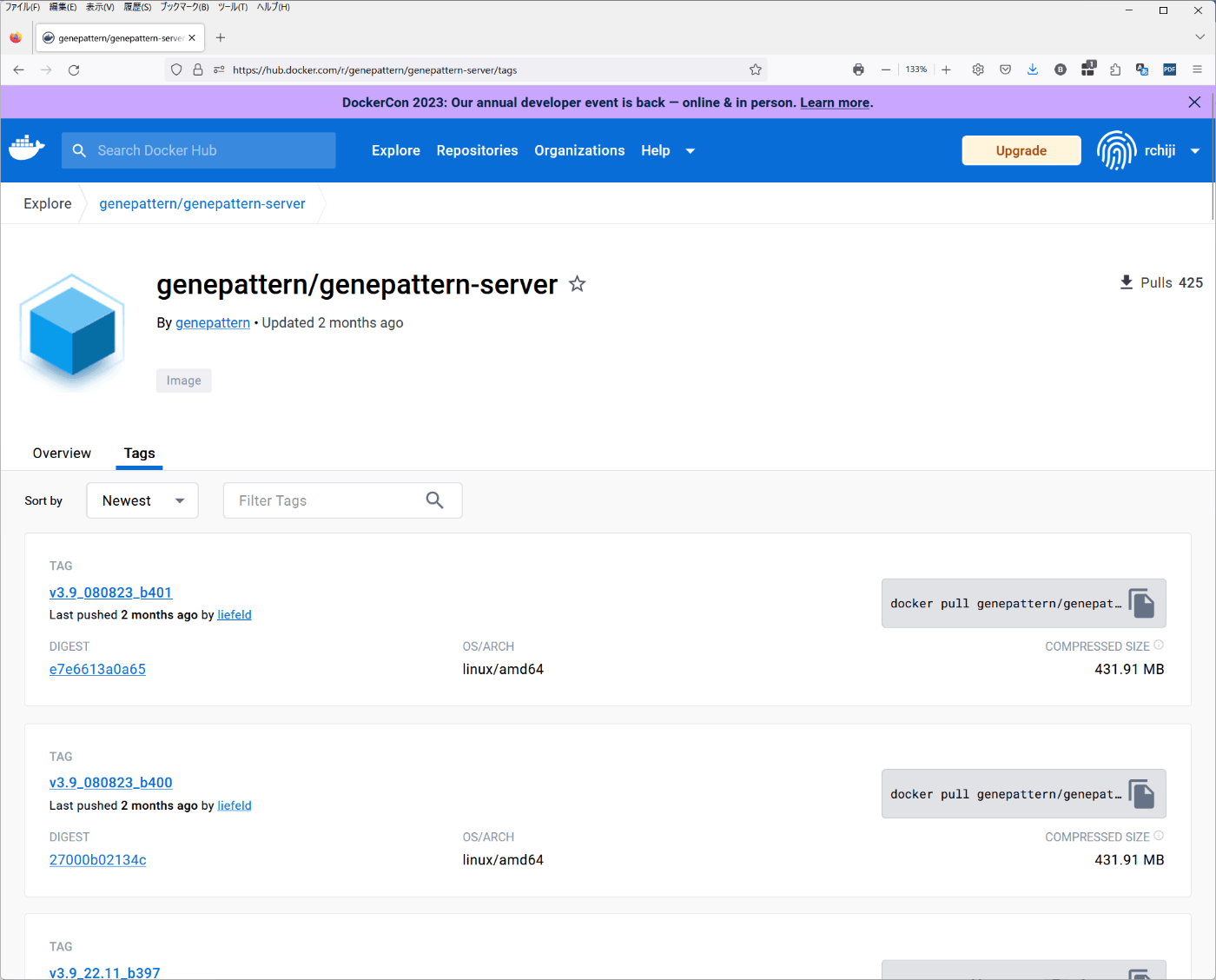Open tag v3.9_22.11_b397

click(x=105, y=973)
